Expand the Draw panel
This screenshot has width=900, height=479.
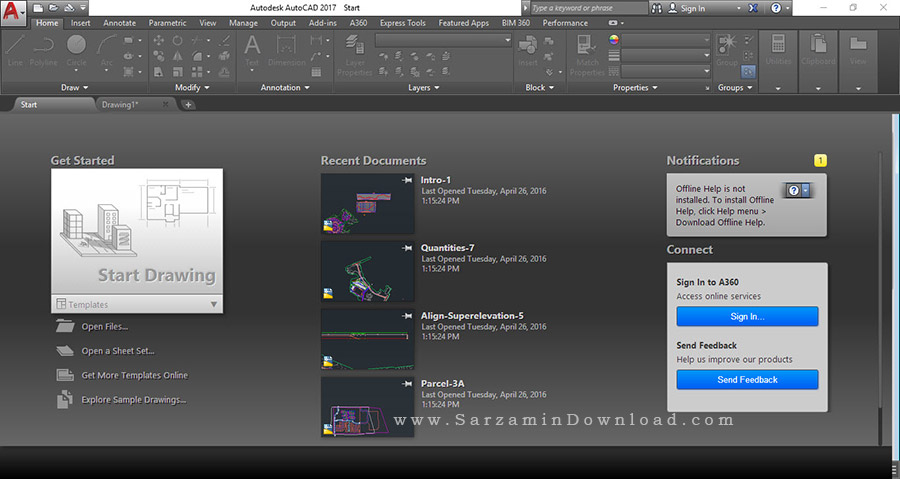(x=75, y=88)
